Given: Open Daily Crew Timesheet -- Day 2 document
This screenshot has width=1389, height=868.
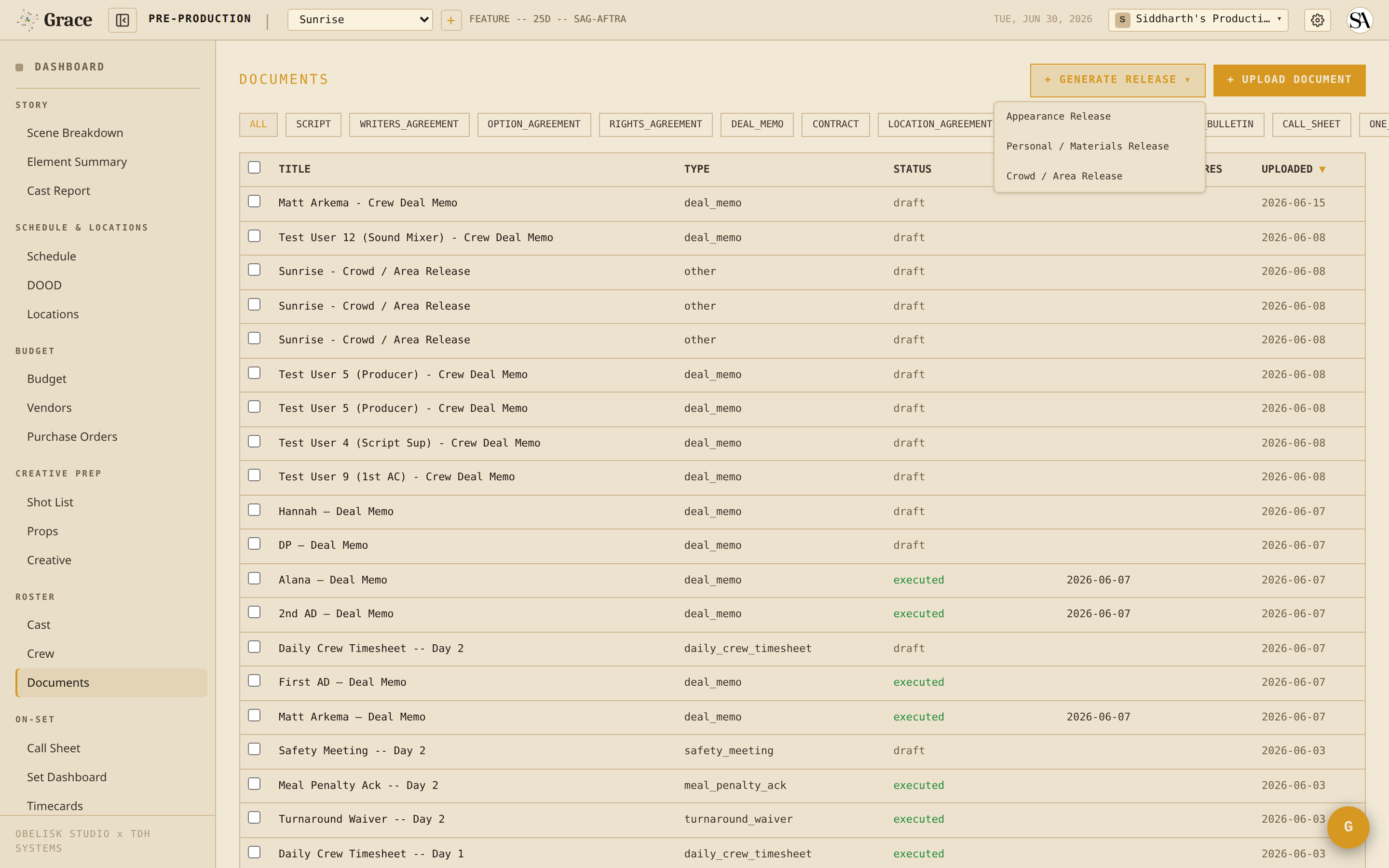Looking at the screenshot, I should coord(371,649).
